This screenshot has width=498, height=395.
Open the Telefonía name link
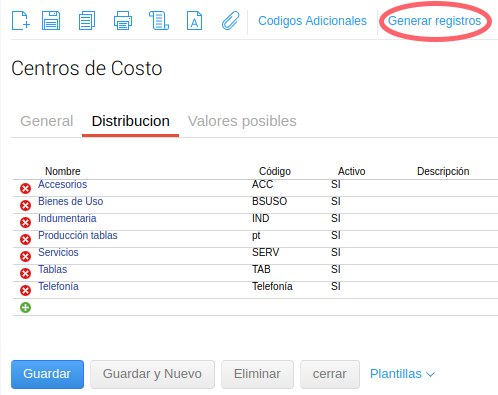pyautogui.click(x=58, y=286)
